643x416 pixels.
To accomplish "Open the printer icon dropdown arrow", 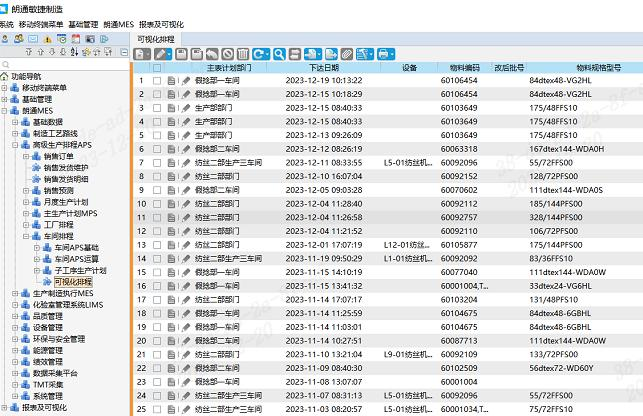I will [x=394, y=53].
